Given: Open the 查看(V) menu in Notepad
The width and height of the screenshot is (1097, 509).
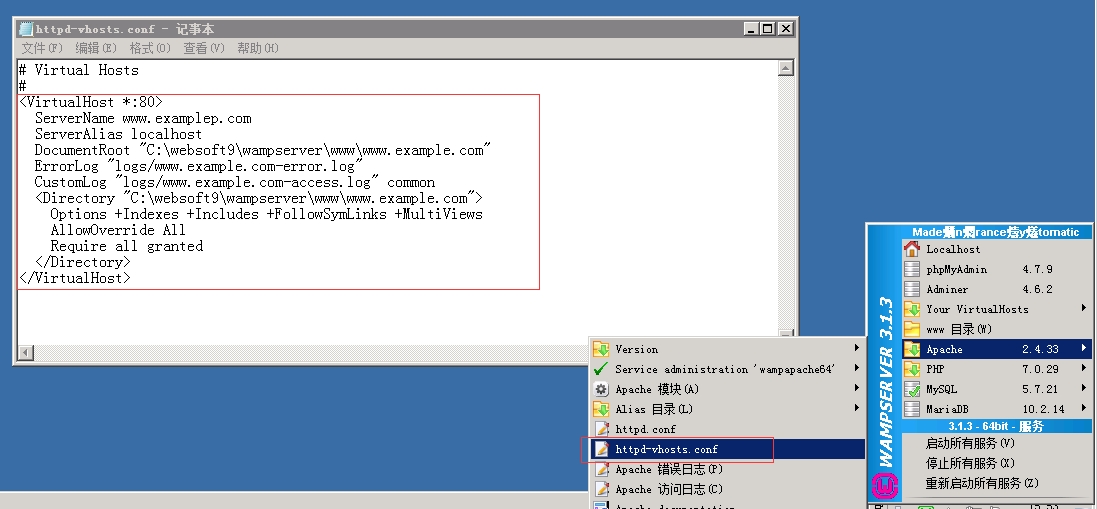Looking at the screenshot, I should pyautogui.click(x=204, y=48).
